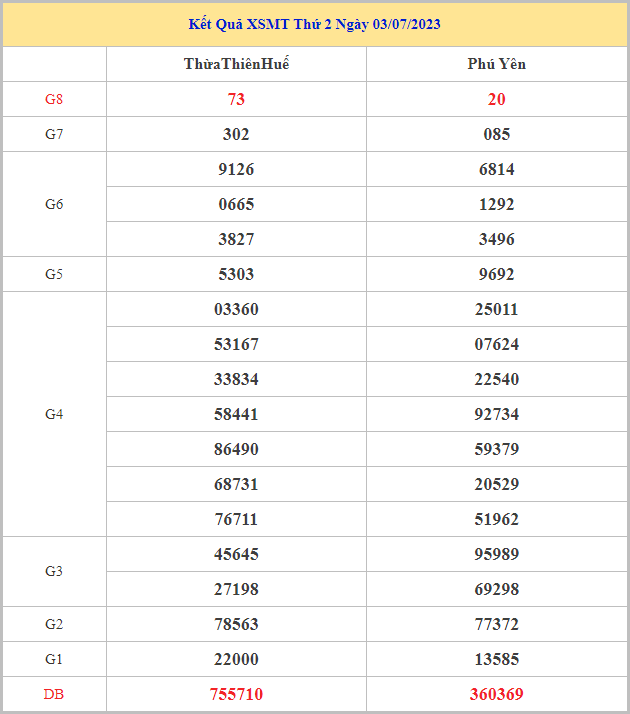Select the Phú Yên column header
Viewport: 630px width, 714px height.
click(x=496, y=64)
